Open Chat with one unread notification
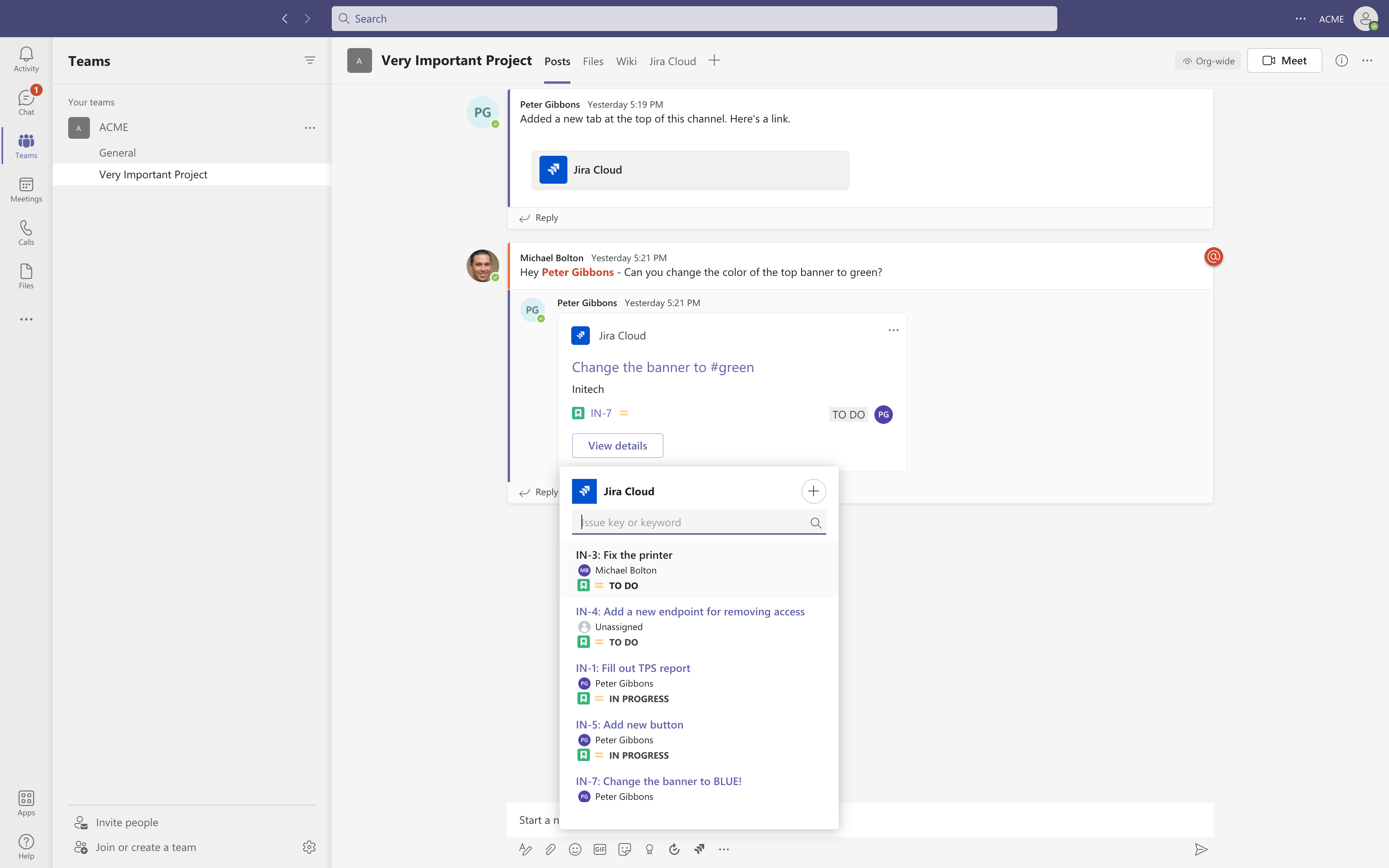Image resolution: width=1389 pixels, height=868 pixels. coord(26,103)
